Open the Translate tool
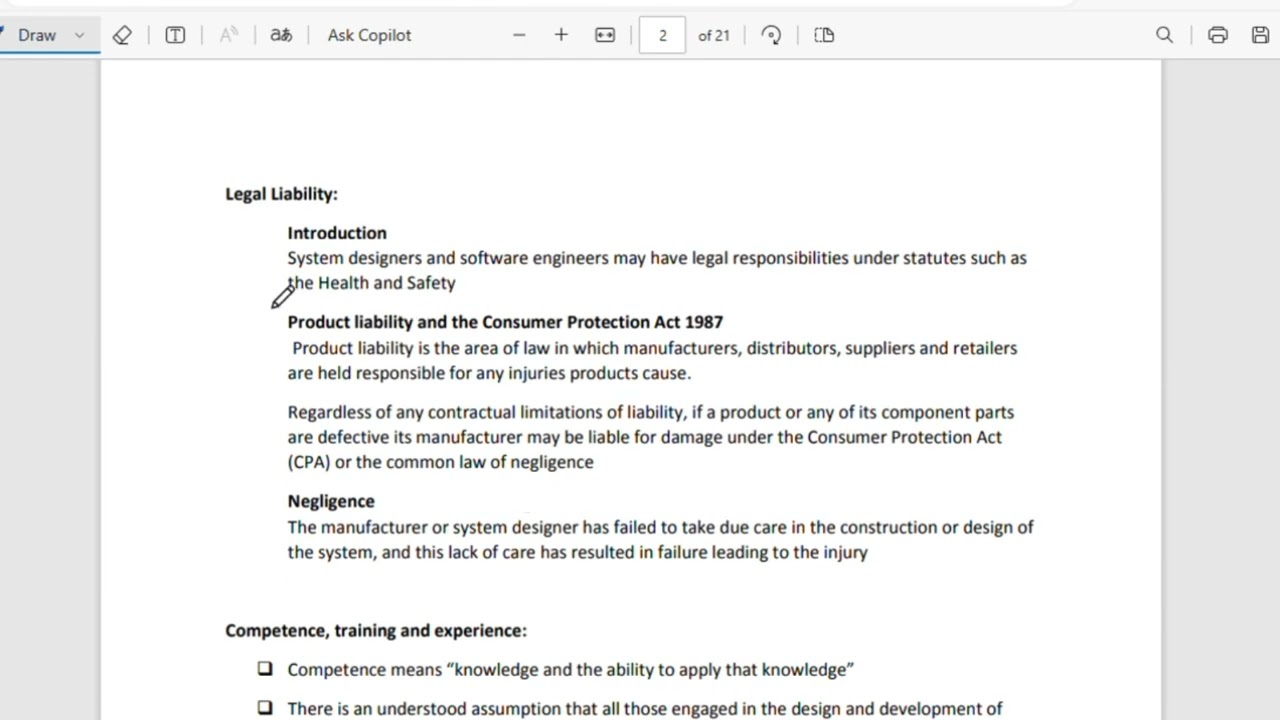Viewport: 1280px width, 720px height. click(281, 35)
